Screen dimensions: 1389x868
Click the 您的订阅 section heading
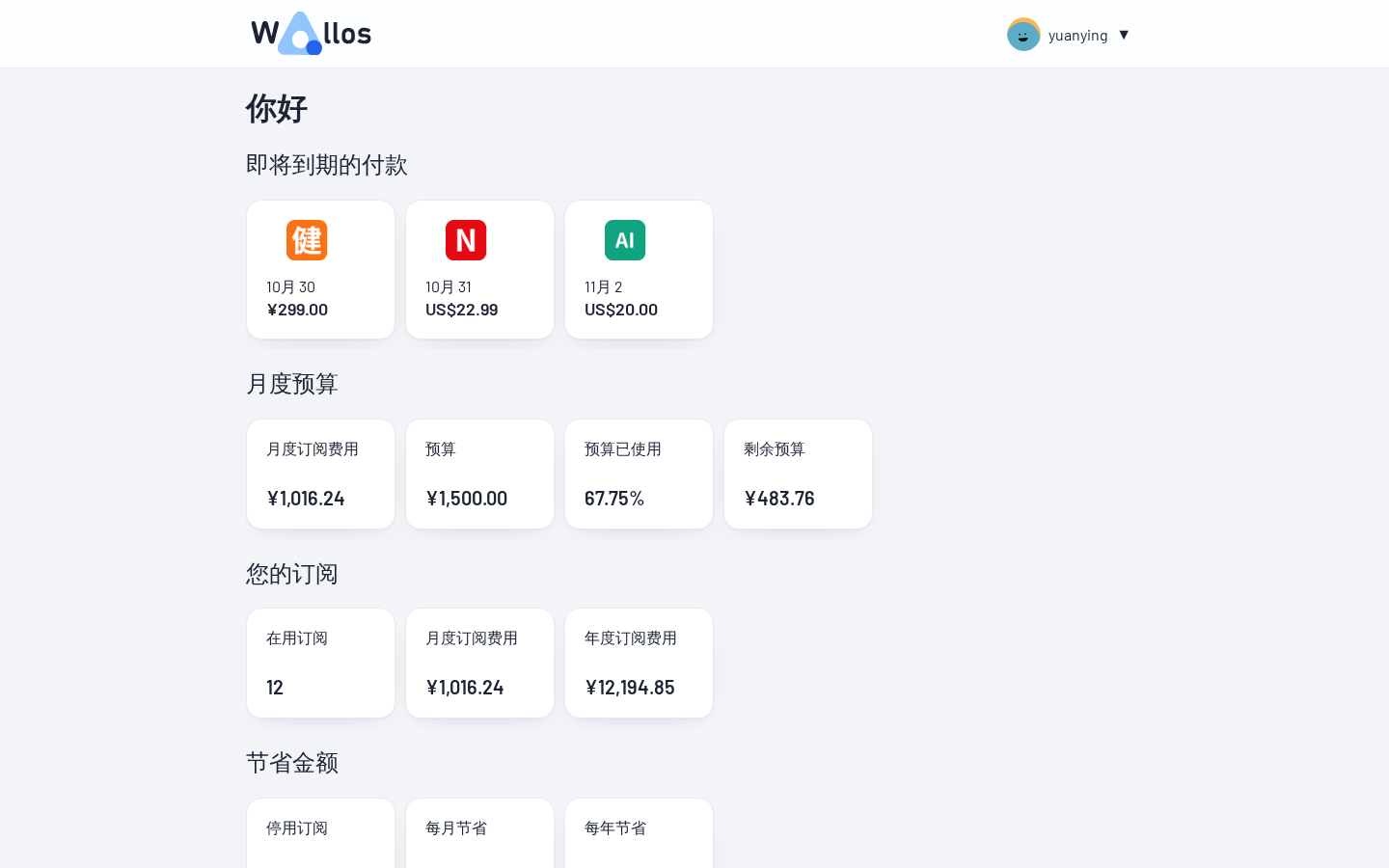pyautogui.click(x=292, y=574)
